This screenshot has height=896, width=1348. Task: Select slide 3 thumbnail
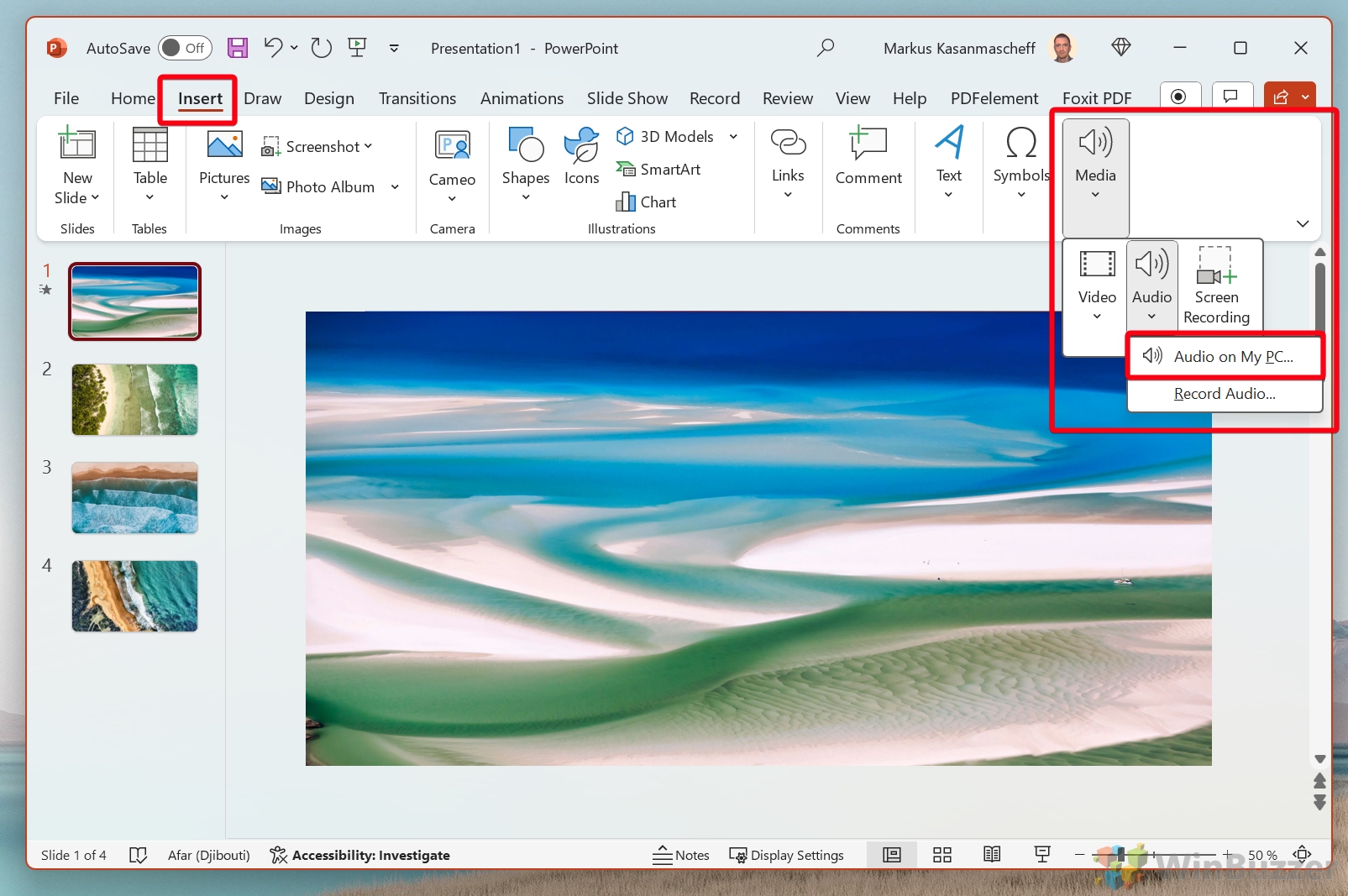(134, 498)
